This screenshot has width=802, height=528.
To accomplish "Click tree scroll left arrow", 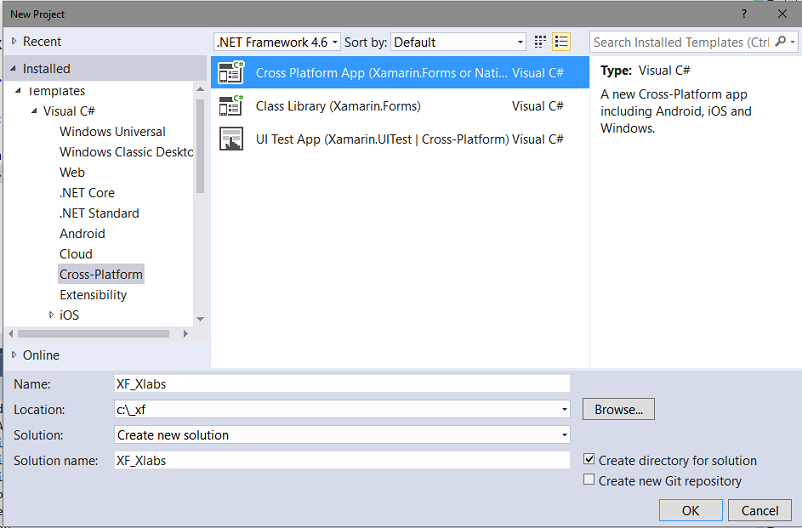I will 11,334.
